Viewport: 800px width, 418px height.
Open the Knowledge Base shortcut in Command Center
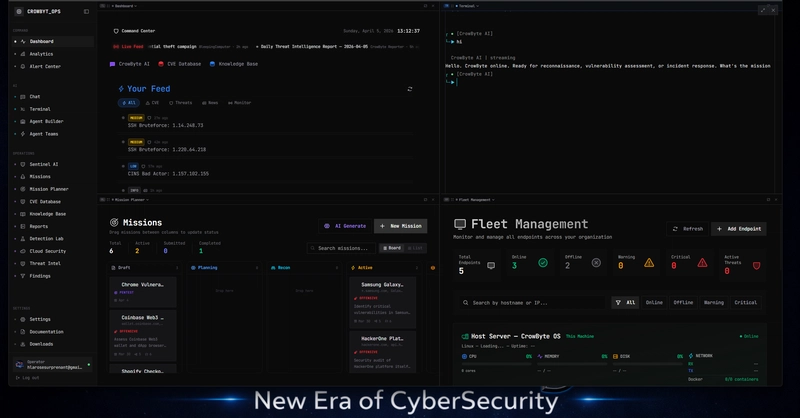pyautogui.click(x=234, y=64)
